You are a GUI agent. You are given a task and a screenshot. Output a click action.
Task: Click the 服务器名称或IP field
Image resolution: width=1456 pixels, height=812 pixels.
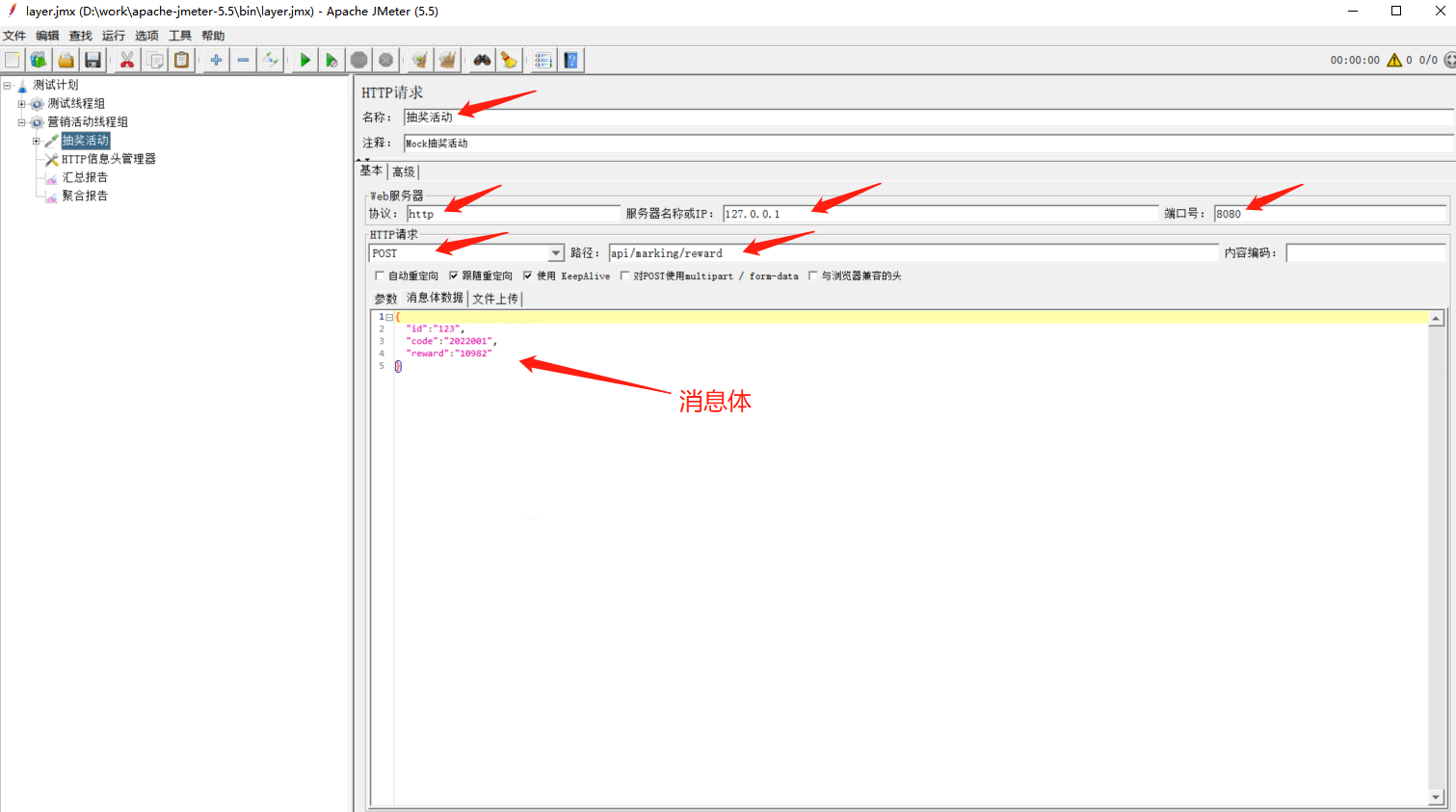click(x=940, y=214)
